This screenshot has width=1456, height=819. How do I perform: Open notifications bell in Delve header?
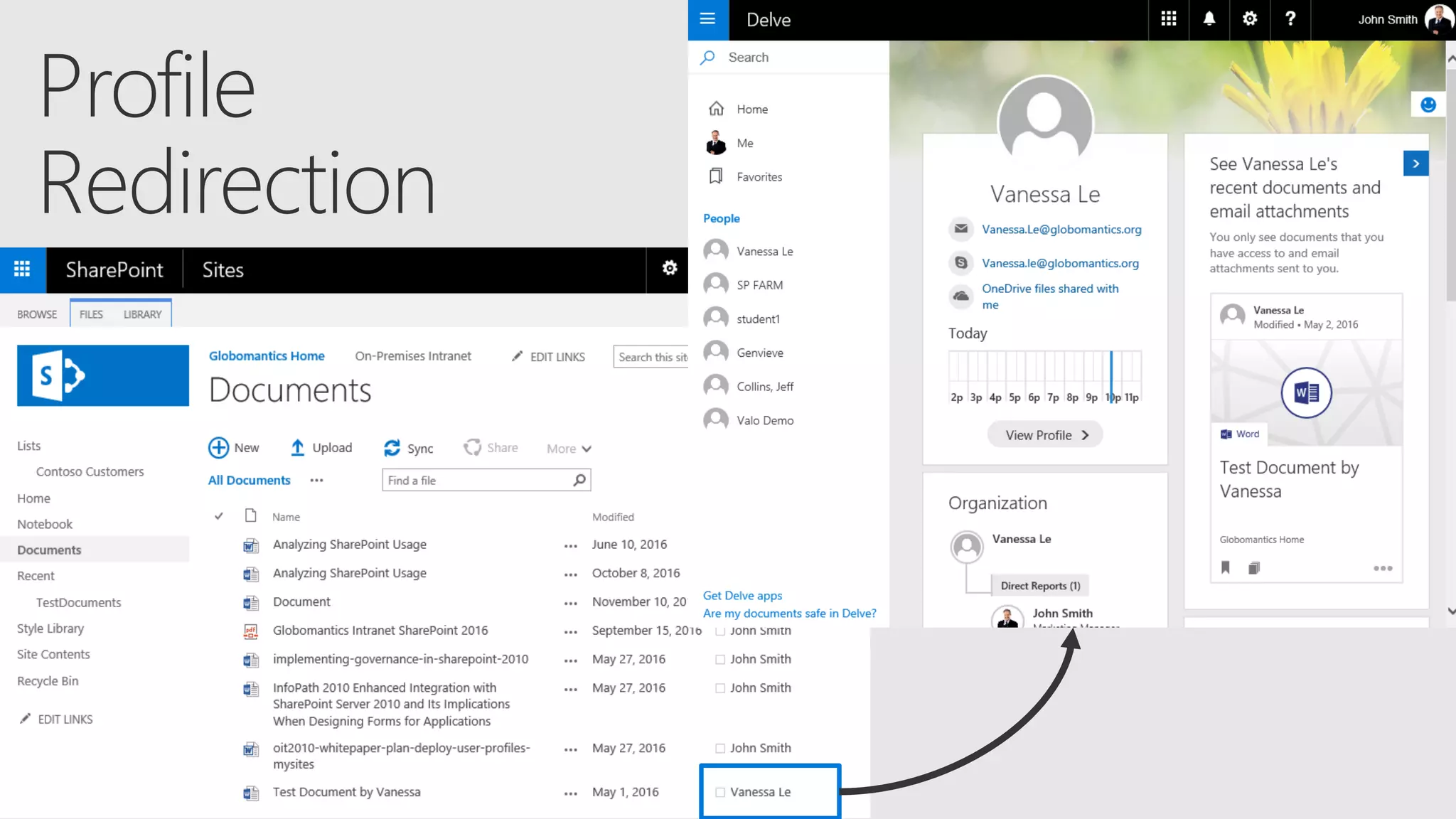click(x=1209, y=19)
